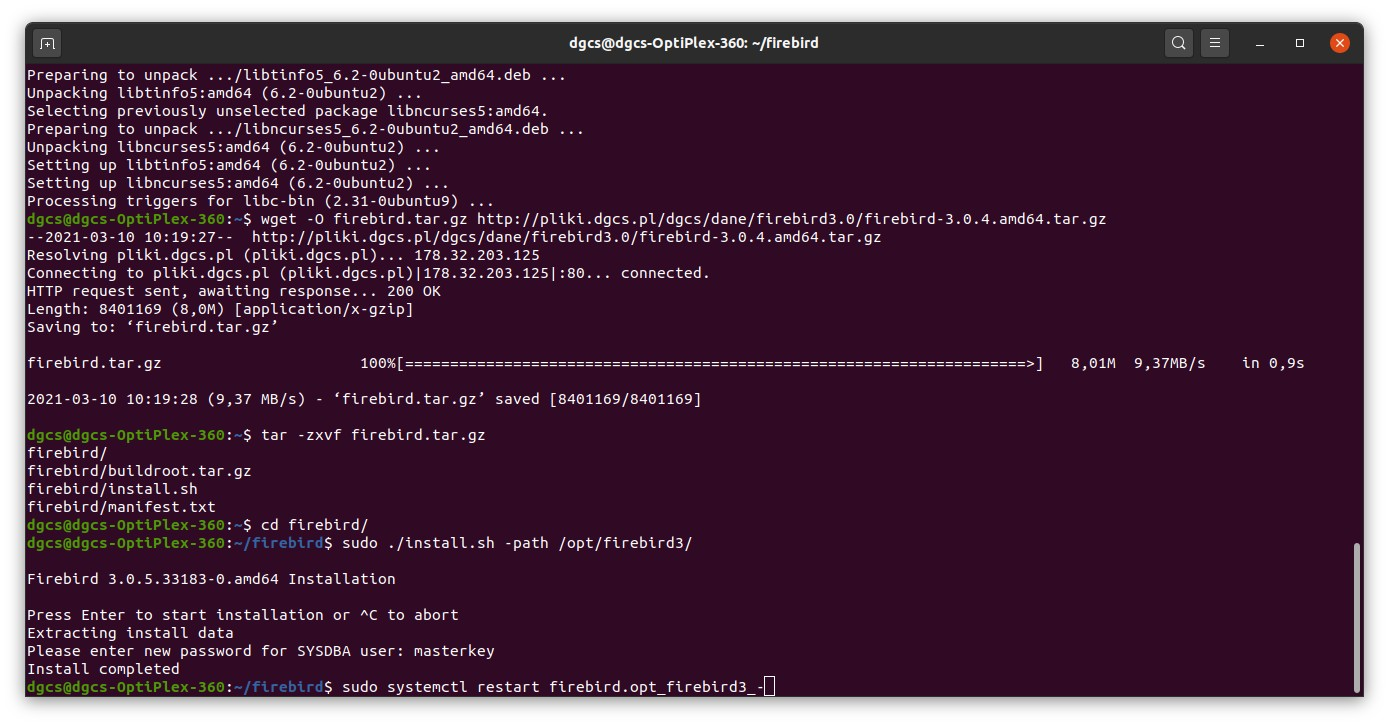The height and width of the screenshot is (725, 1389).
Task: Click the new tab plus icon
Action: [x=48, y=43]
